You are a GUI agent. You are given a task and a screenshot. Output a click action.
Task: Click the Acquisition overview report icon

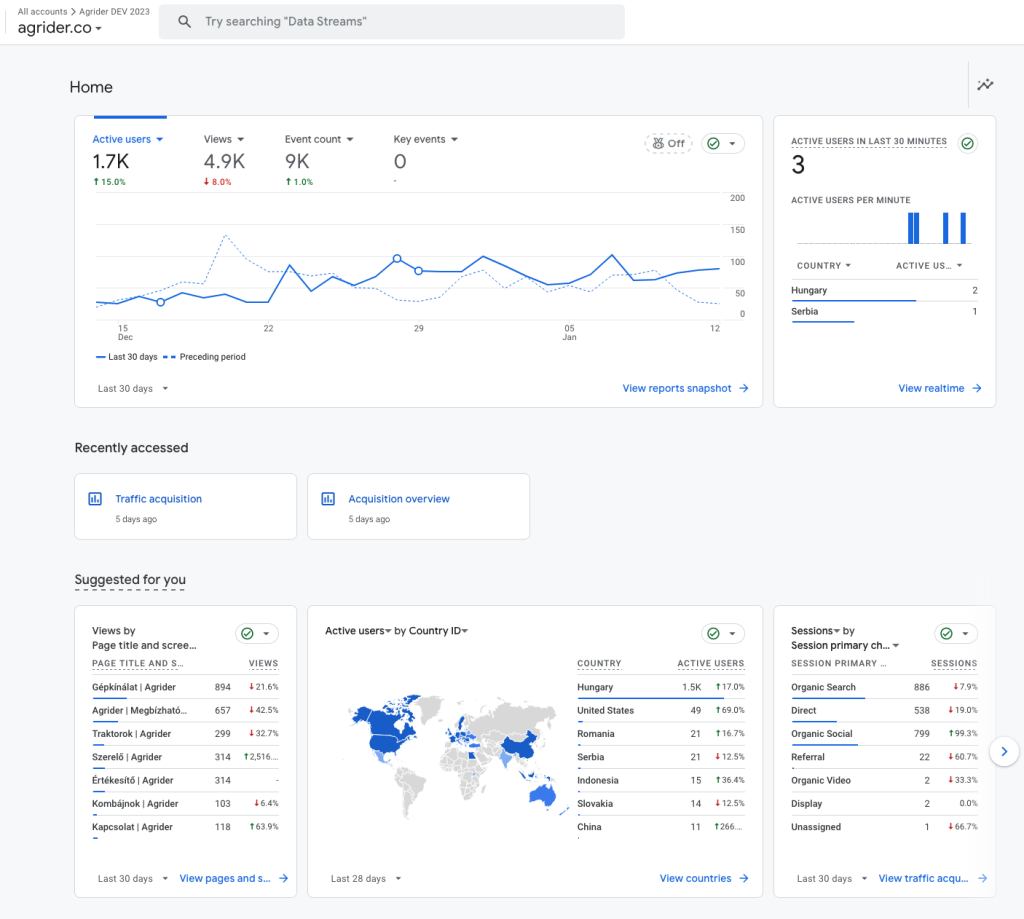(328, 499)
